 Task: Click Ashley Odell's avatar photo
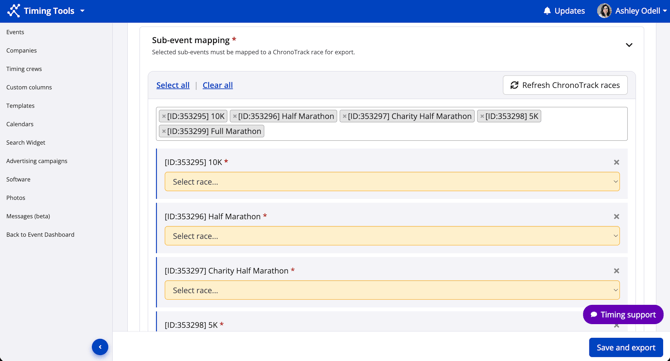click(604, 11)
